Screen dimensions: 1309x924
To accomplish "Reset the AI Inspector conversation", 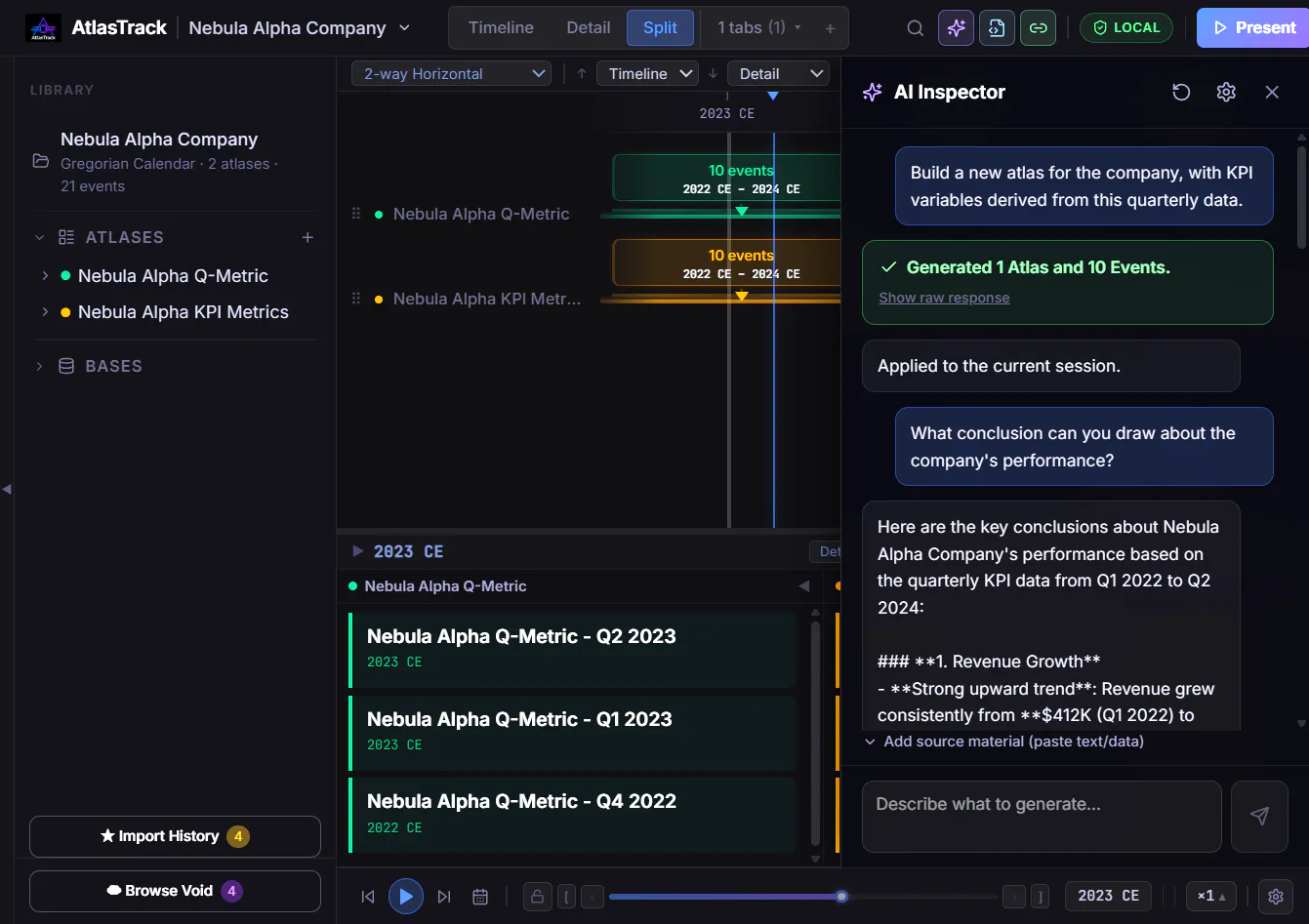I will pyautogui.click(x=1181, y=92).
